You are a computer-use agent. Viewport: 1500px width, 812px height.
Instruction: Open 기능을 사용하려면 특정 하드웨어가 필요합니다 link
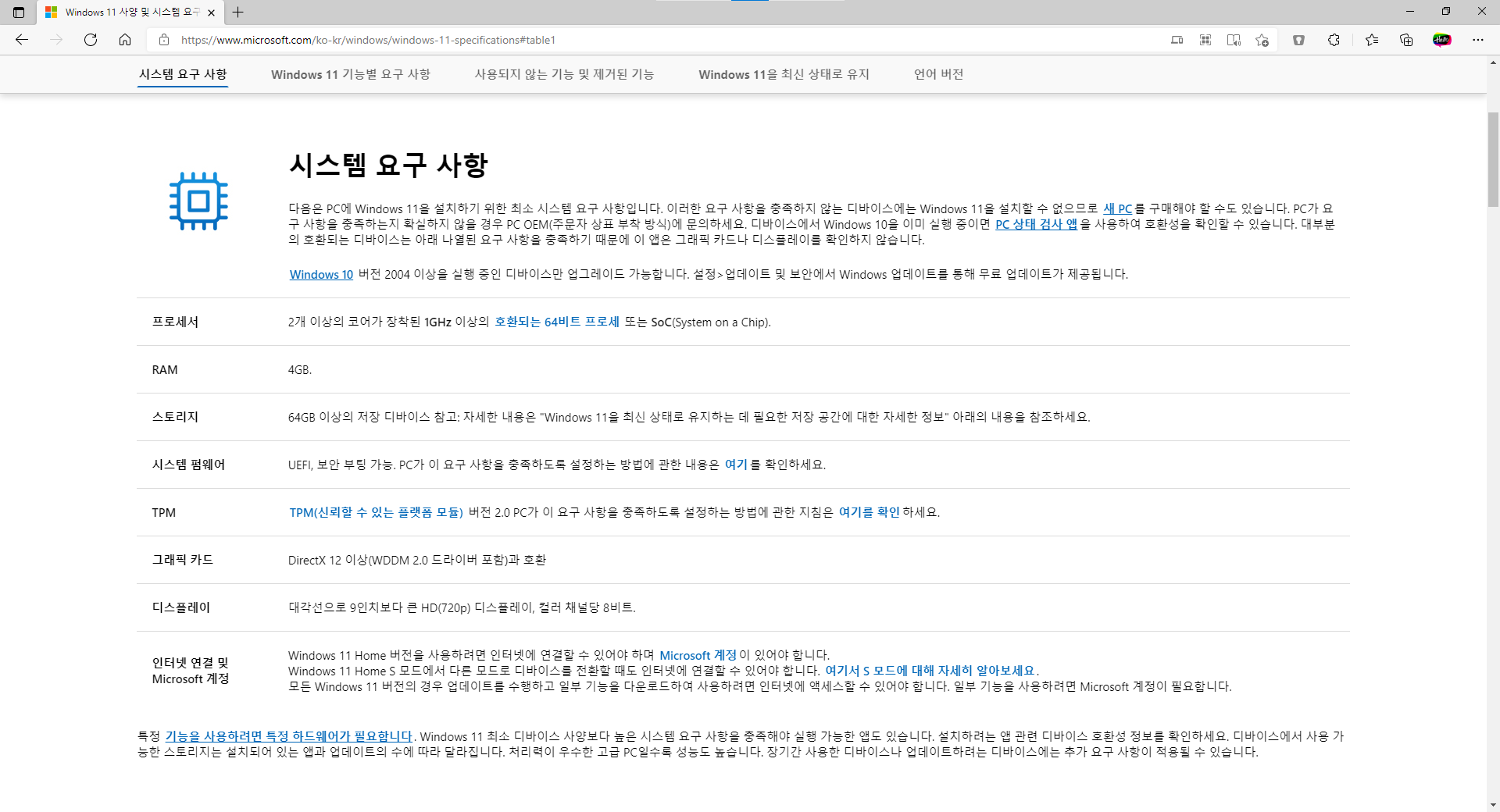pyautogui.click(x=288, y=736)
